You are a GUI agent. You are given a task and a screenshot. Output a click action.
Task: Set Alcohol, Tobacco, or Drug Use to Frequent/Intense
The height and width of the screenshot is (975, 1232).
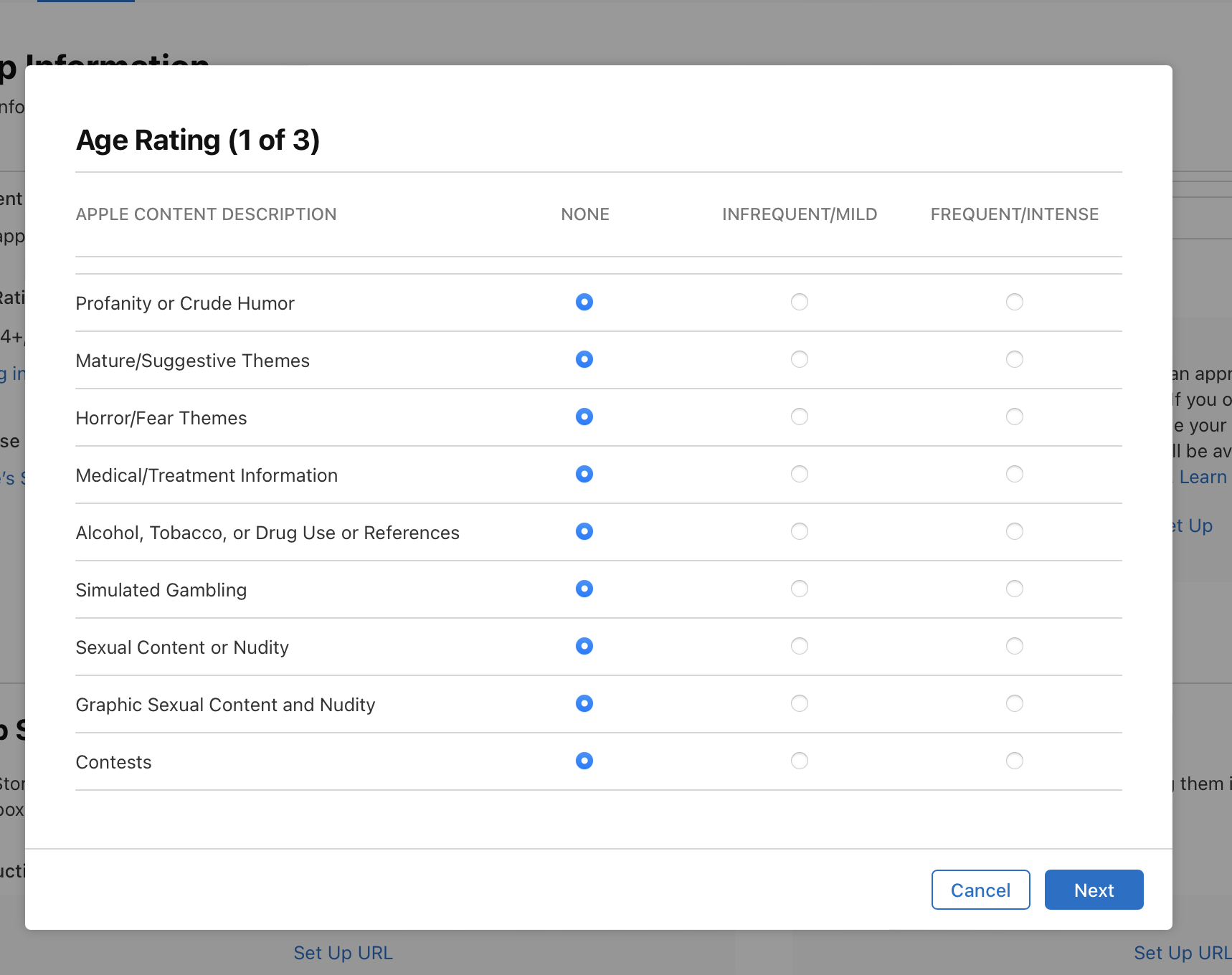coord(1015,531)
